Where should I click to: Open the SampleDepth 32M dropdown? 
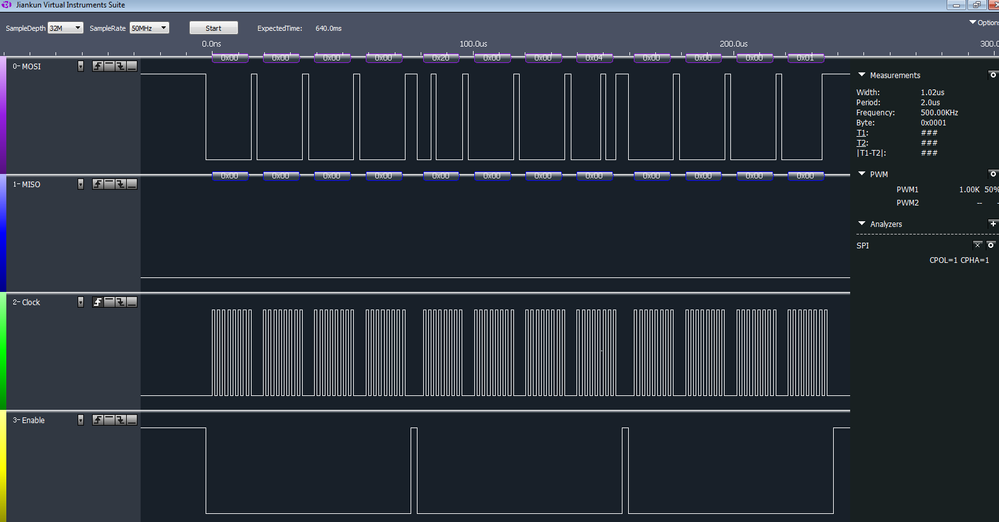point(66,28)
